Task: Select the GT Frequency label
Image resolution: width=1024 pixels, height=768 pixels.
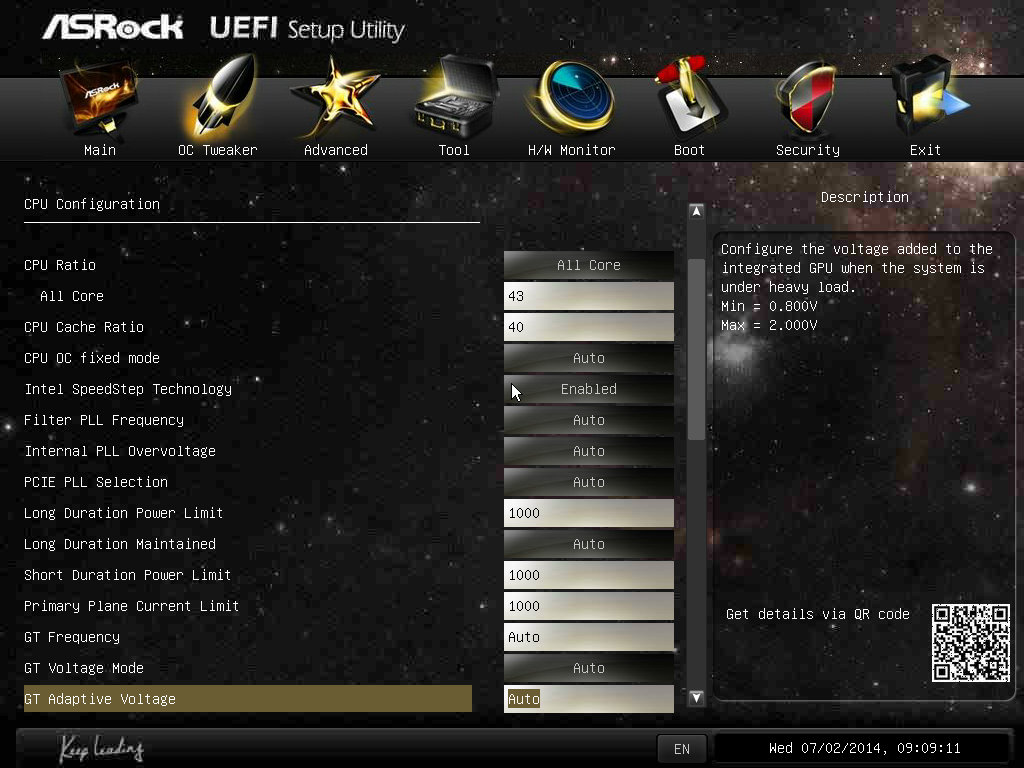Action: point(72,637)
